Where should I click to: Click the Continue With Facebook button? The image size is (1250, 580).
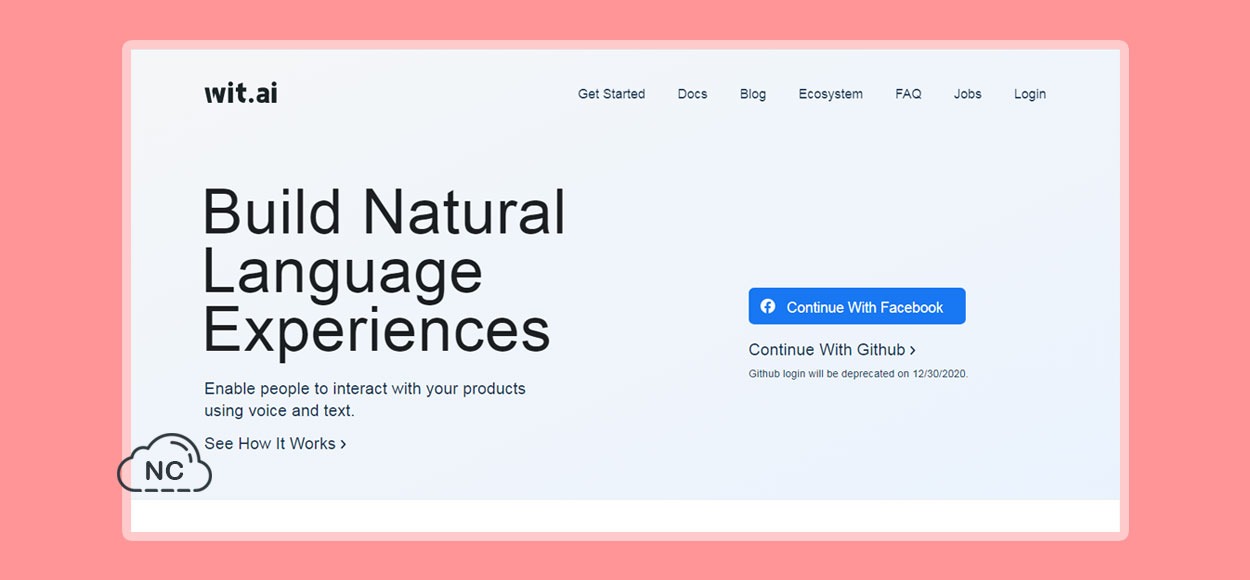857,306
